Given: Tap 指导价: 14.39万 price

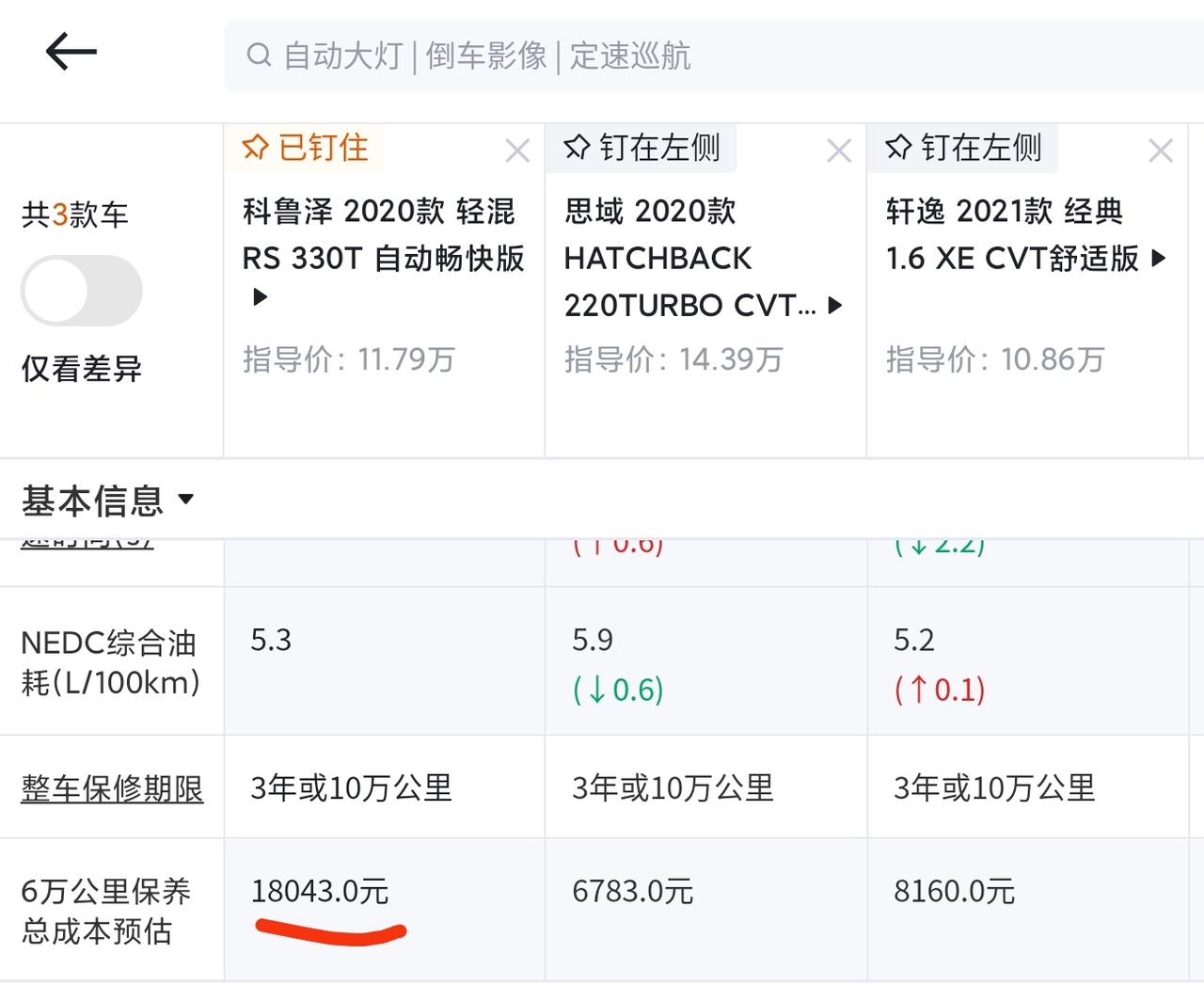Looking at the screenshot, I should click(673, 359).
